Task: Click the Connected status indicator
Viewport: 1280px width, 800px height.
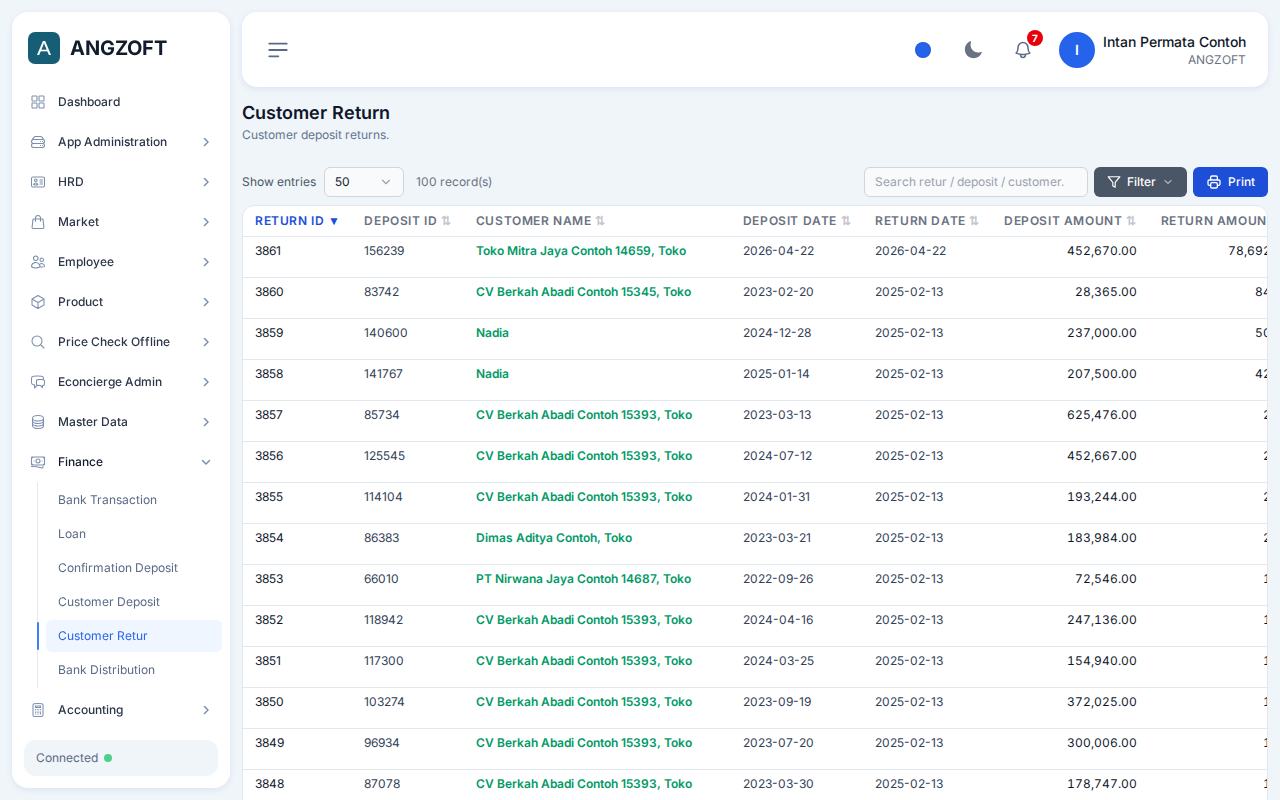Action: pyautogui.click(x=121, y=758)
